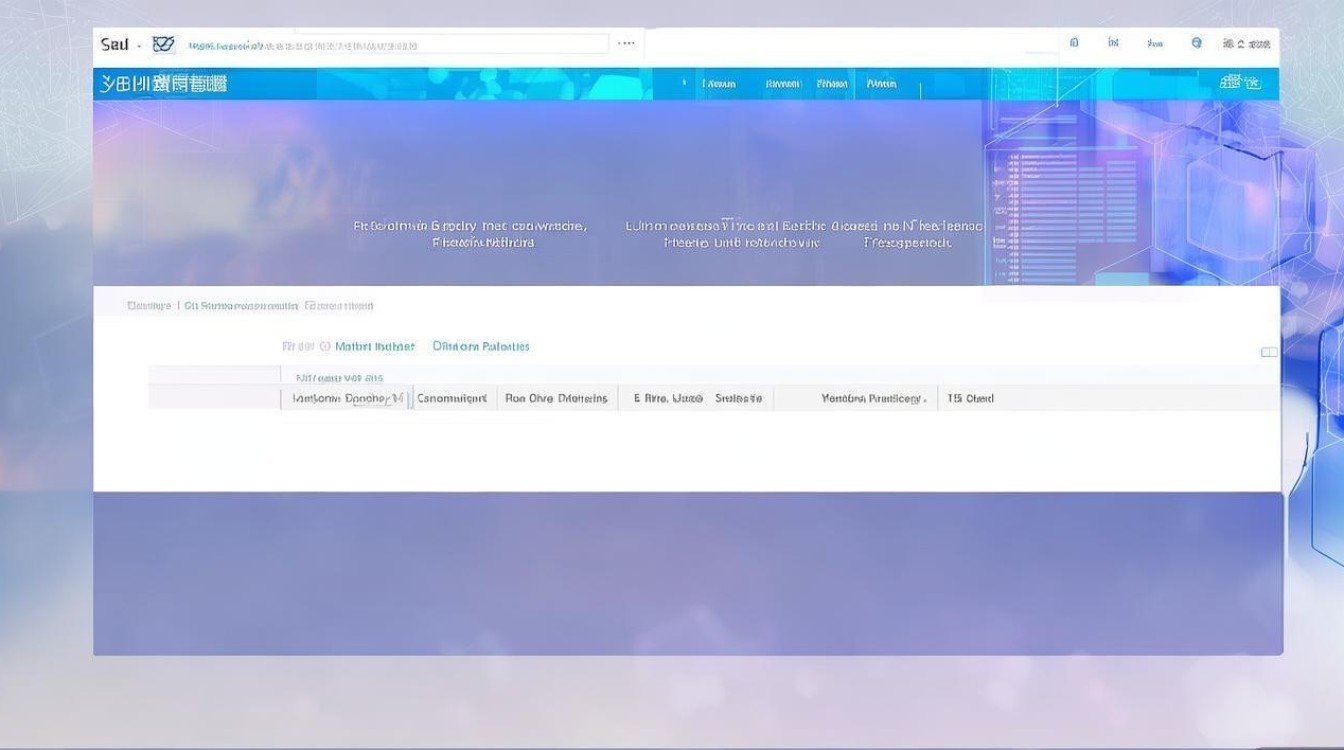Open the three-dots menu after the address field
Viewport: 1344px width, 750px height.
tap(626, 43)
